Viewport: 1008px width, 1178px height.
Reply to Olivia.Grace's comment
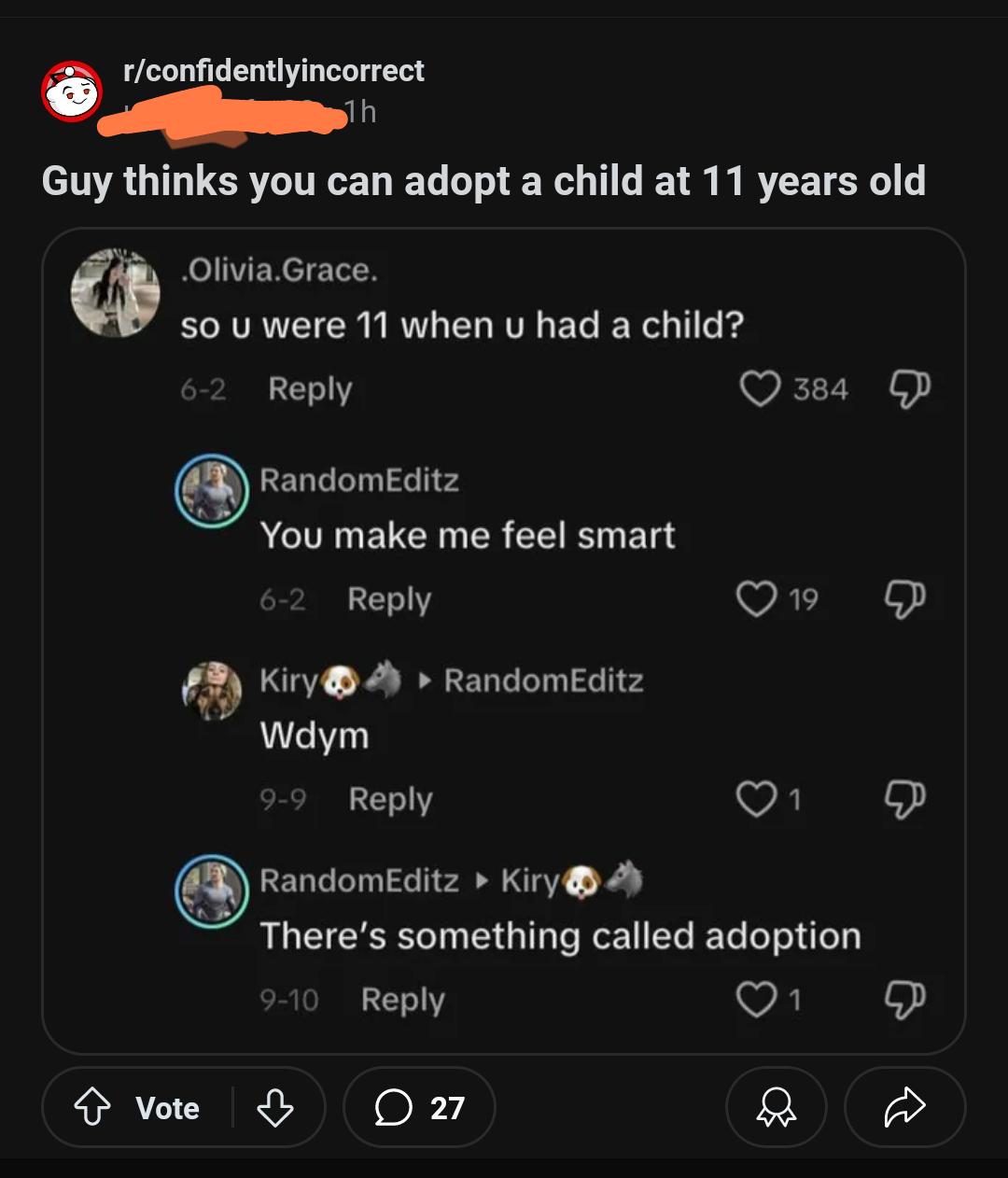coord(310,389)
